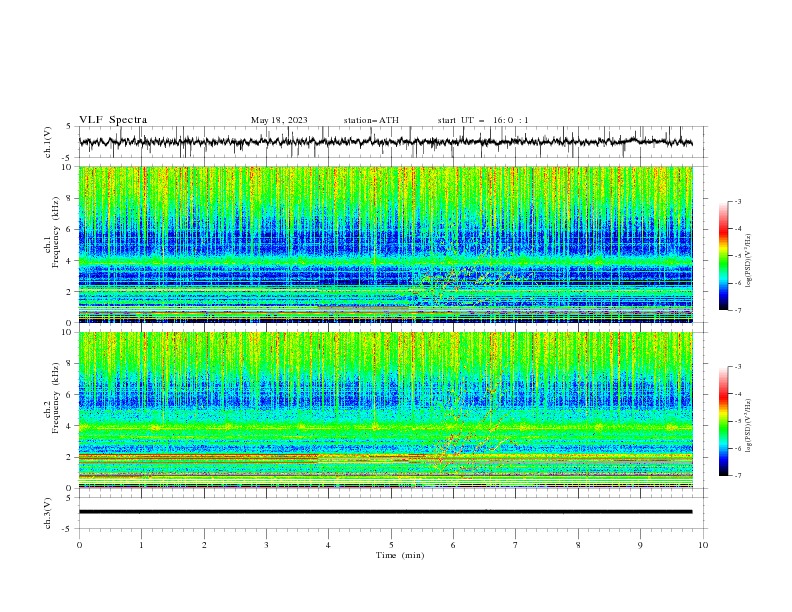Click the 8 kHz tick on ch.1 frequency axis
The image size is (792, 612).
point(70,198)
